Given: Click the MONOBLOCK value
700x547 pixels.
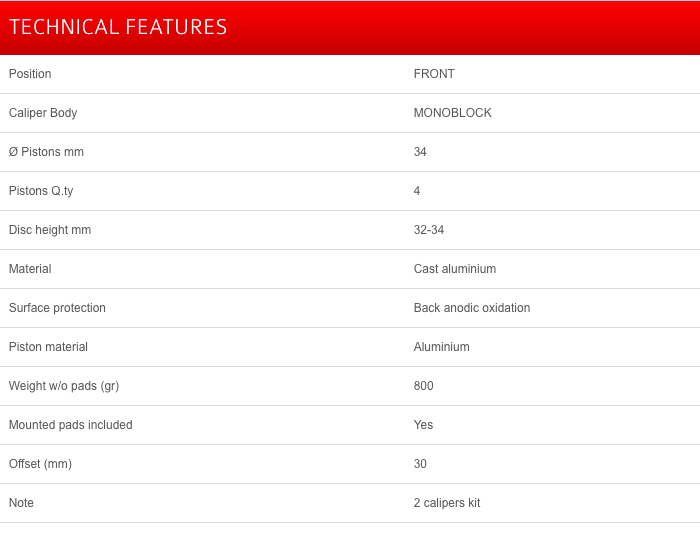Looking at the screenshot, I should [x=453, y=113].
